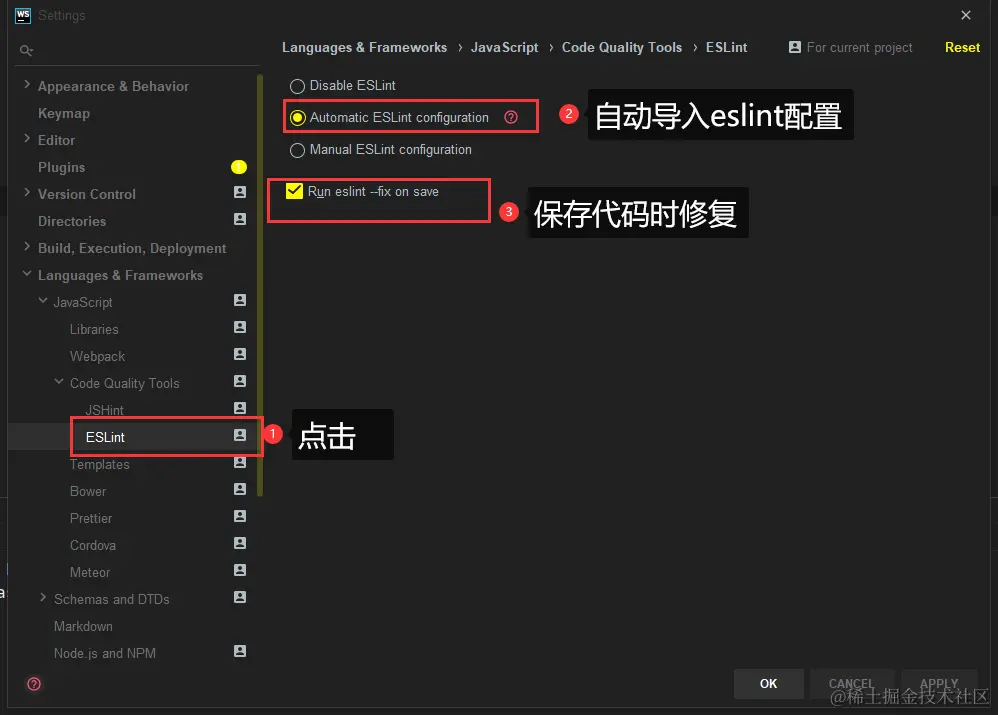
Task: Click the settings search magnifier icon
Action: click(26, 50)
